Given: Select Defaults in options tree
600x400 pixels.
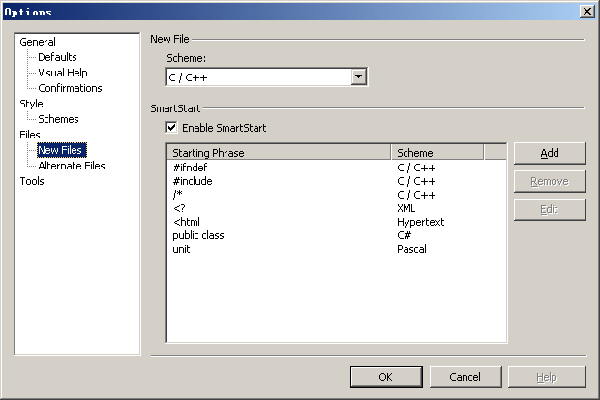Looking at the screenshot, I should point(57,57).
